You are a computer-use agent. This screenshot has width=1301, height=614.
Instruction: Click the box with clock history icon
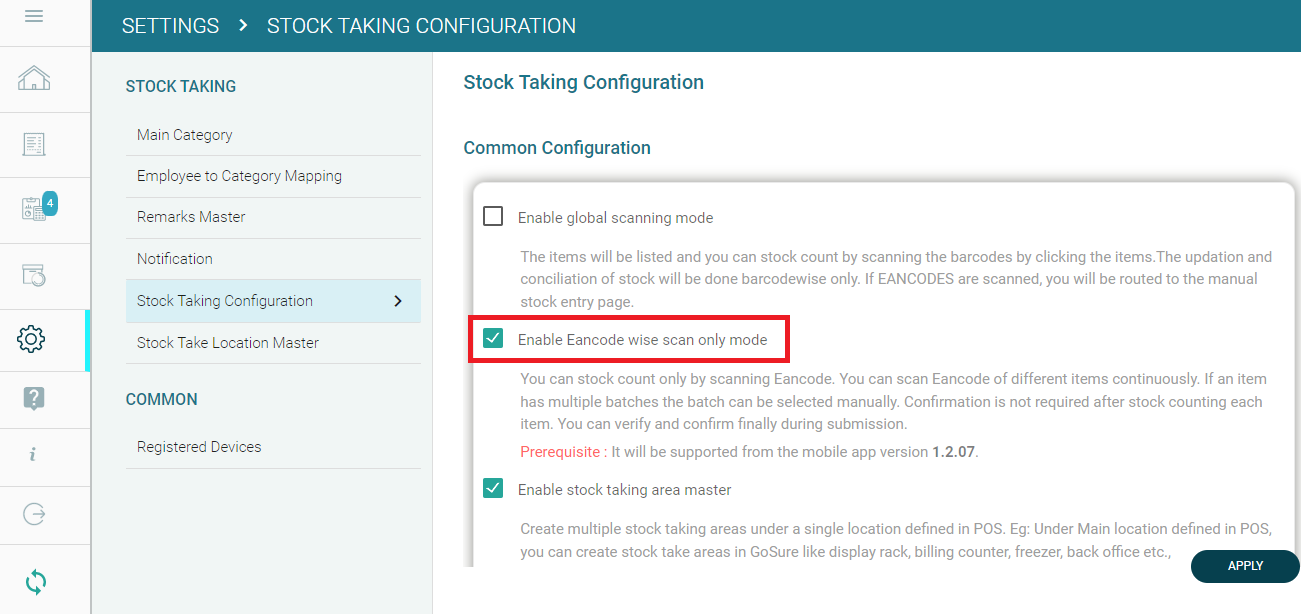34,275
